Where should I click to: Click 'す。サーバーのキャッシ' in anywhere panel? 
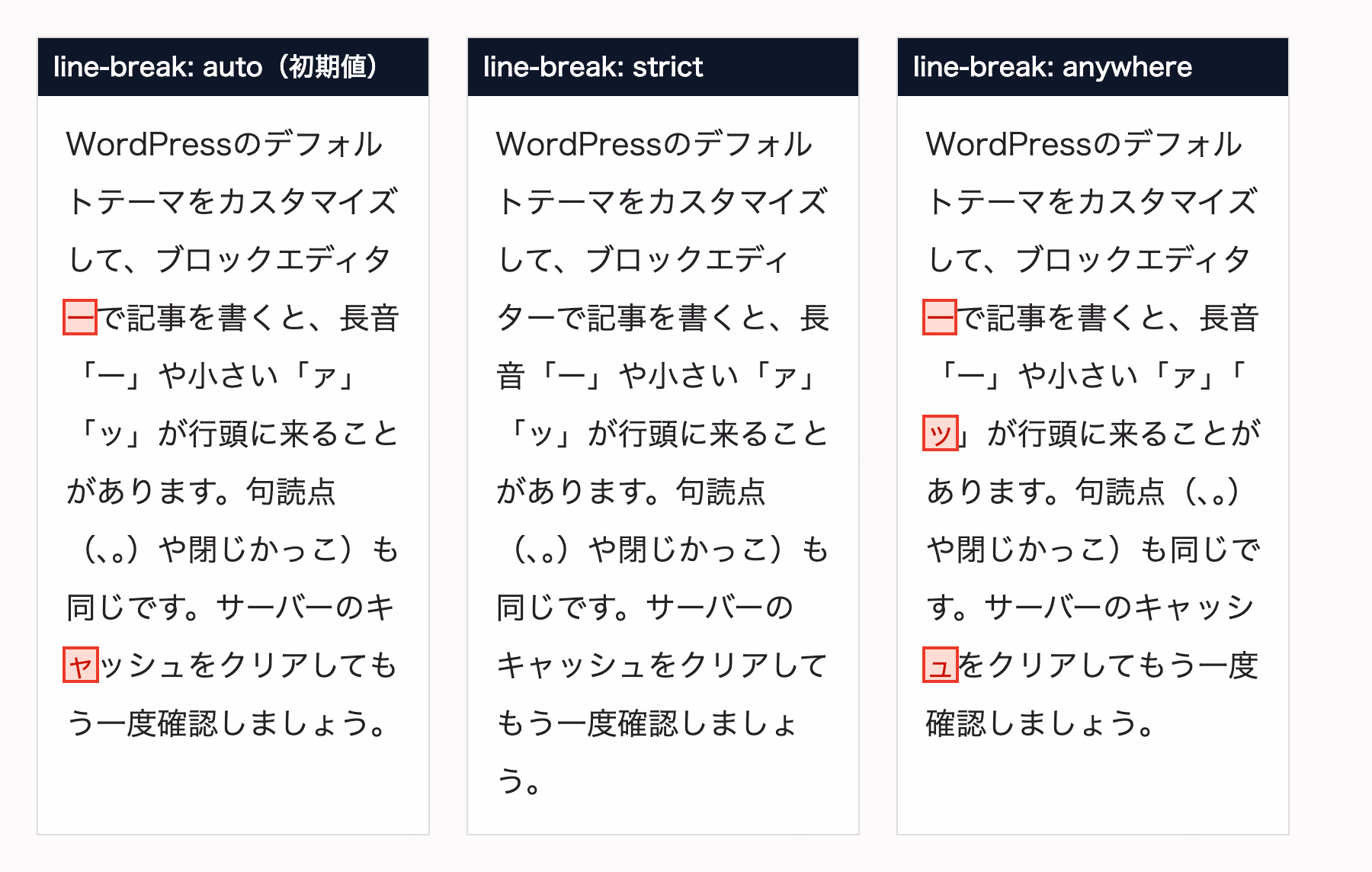click(x=1091, y=608)
